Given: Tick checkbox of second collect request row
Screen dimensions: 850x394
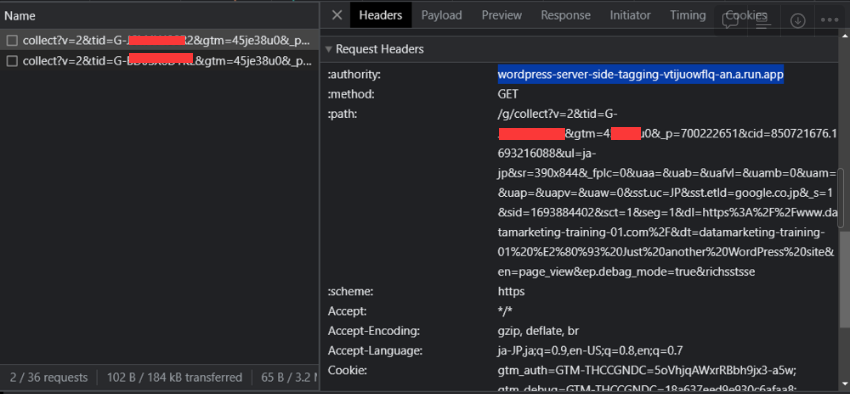Looking at the screenshot, I should 12,61.
